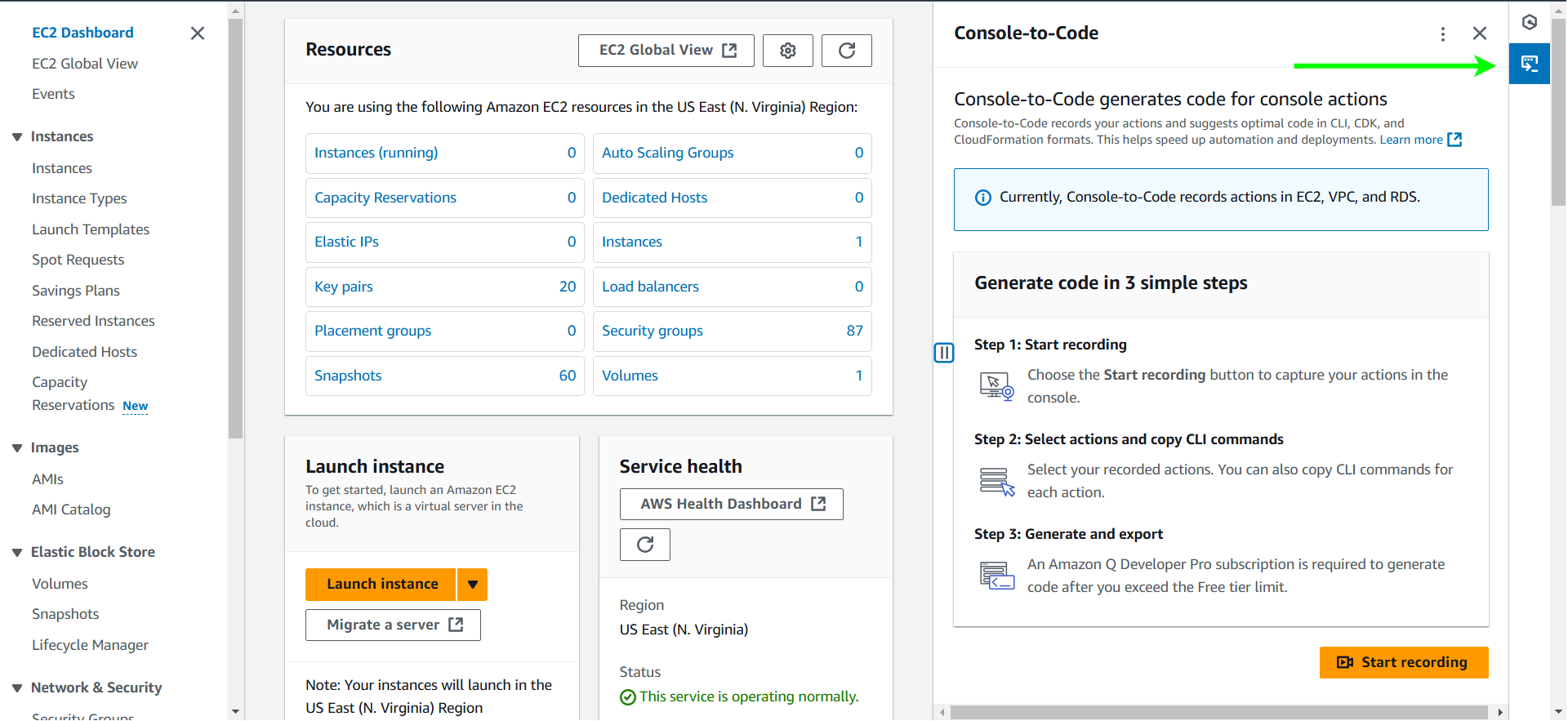
Task: Open Launch Templates in sidebar
Action: [x=91, y=229]
